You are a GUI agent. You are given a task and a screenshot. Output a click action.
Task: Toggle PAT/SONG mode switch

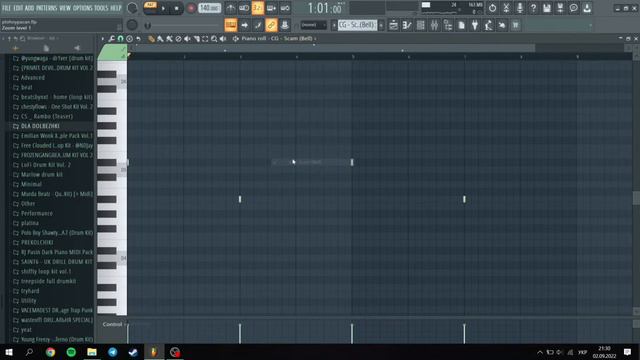150,7
